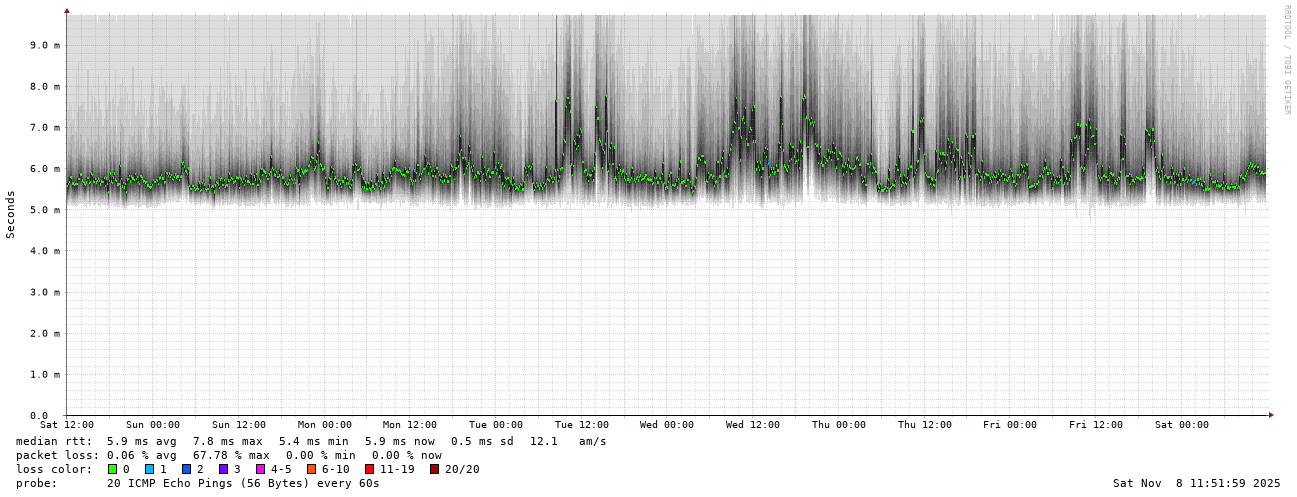Choose the bright red legend square
This screenshot has height=497, width=1297.
(369, 469)
